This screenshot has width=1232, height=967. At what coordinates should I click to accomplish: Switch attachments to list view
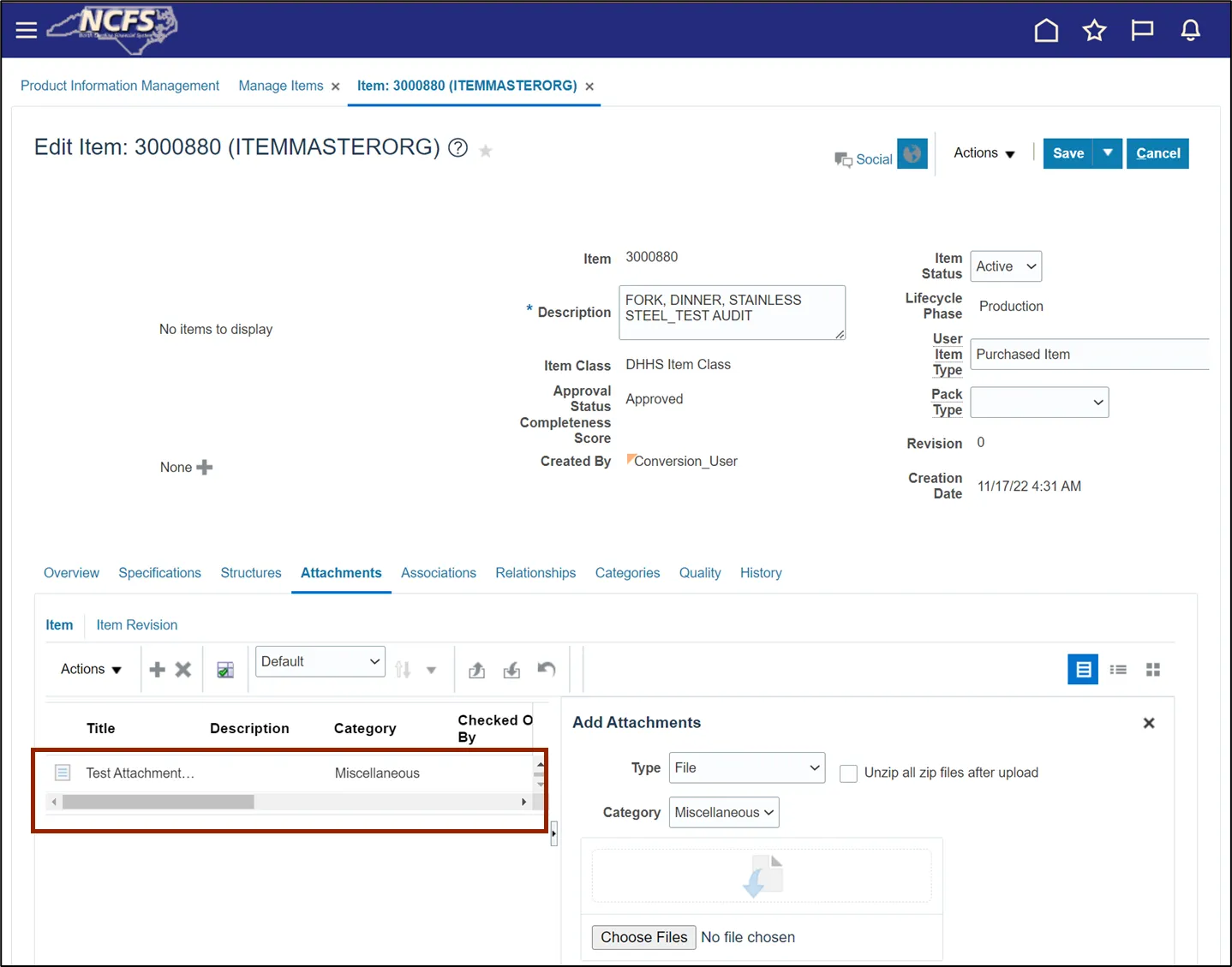tap(1118, 670)
